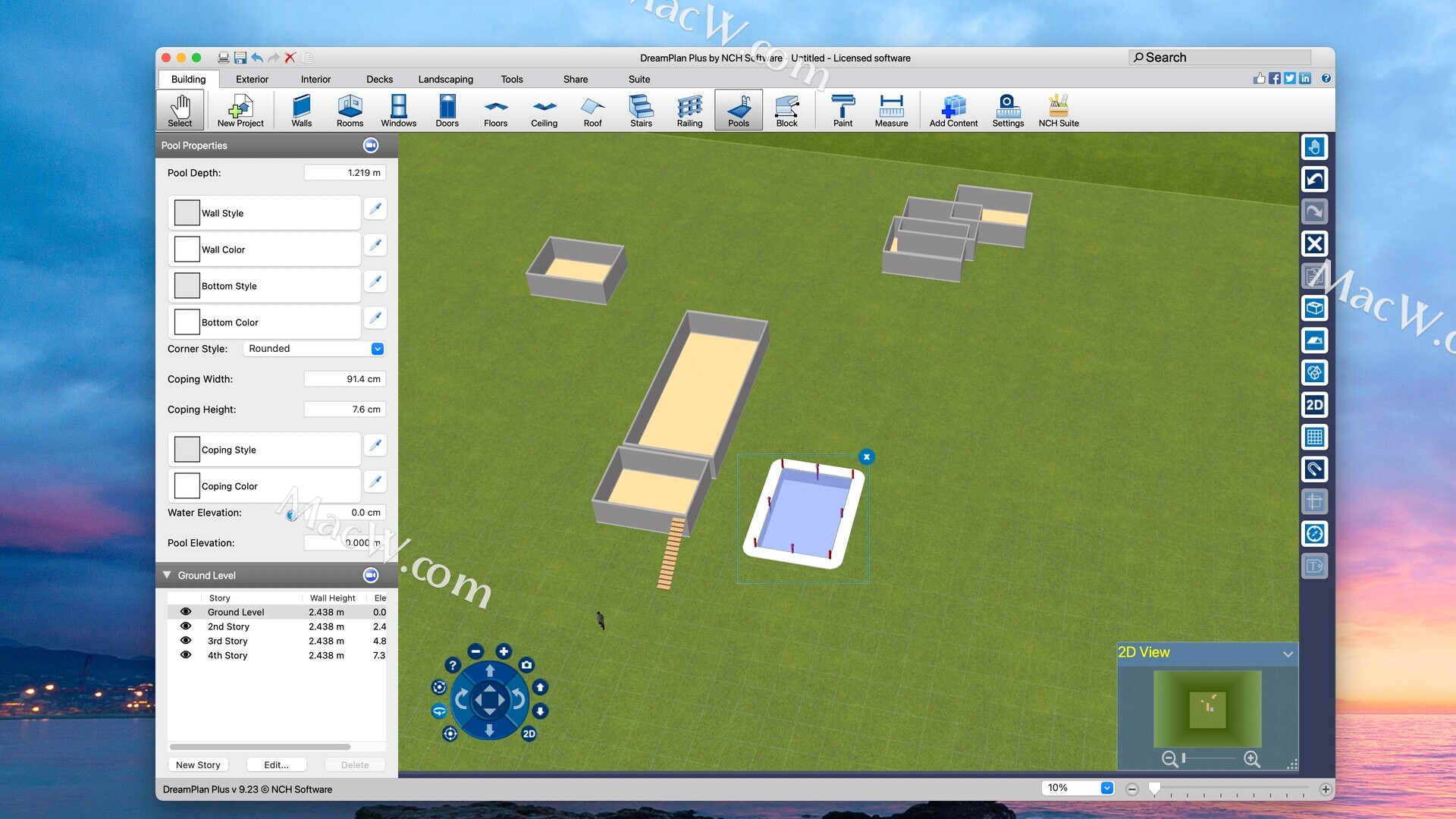Collapse the 2D View panel chevron

pos(1288,654)
